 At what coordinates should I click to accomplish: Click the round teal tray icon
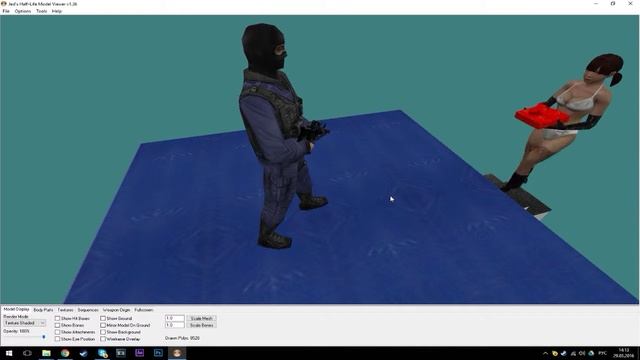(591, 353)
